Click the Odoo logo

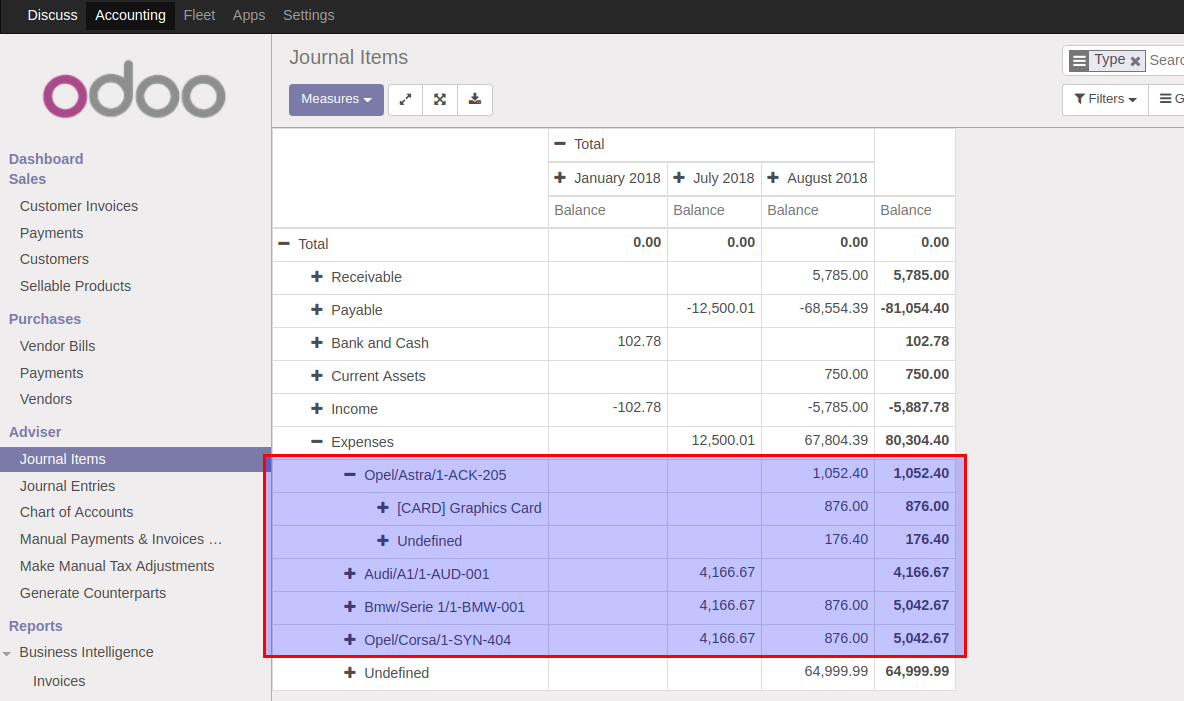tap(133, 91)
